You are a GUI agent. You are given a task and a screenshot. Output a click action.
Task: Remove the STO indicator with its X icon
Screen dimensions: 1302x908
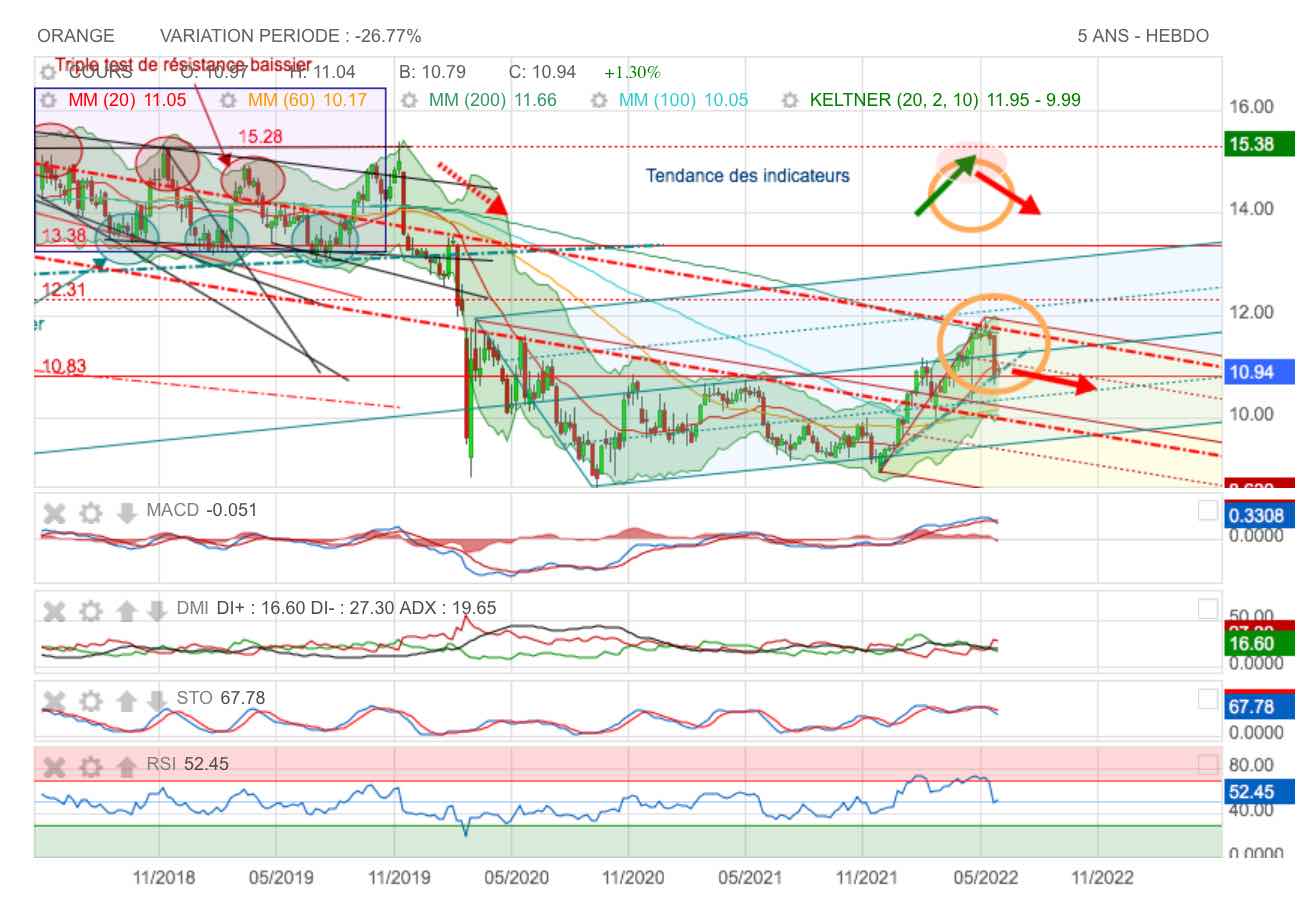(54, 701)
